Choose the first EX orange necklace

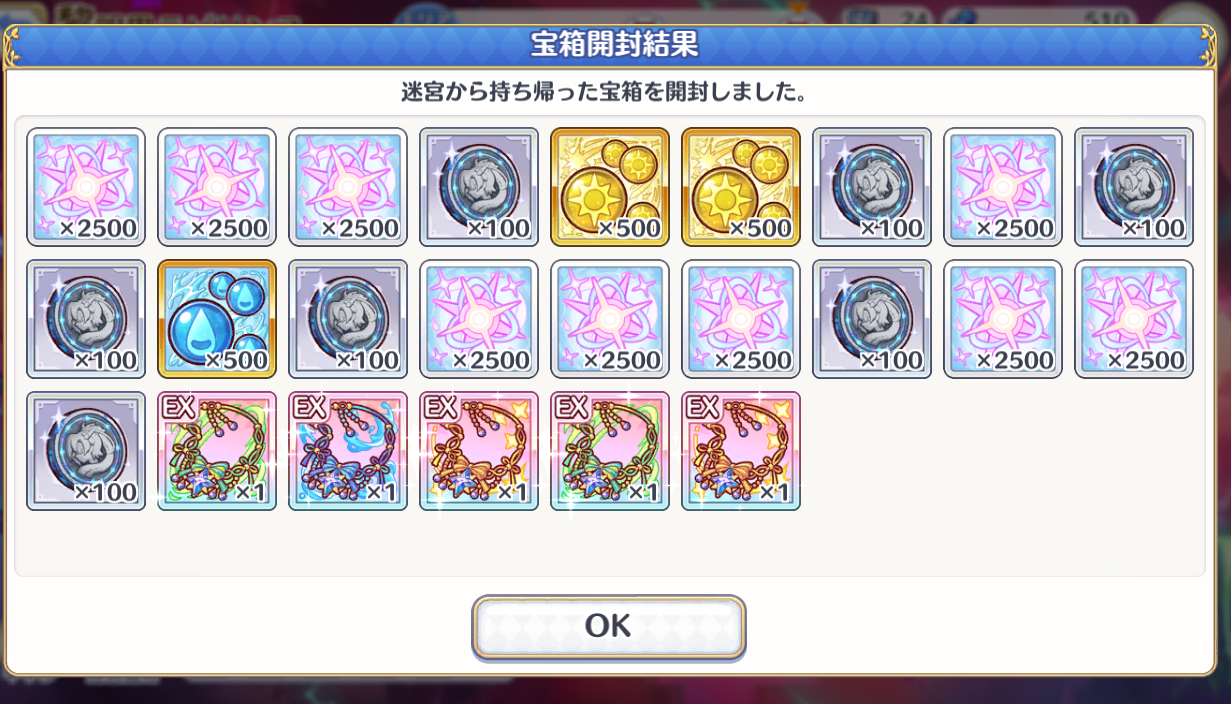[479, 451]
